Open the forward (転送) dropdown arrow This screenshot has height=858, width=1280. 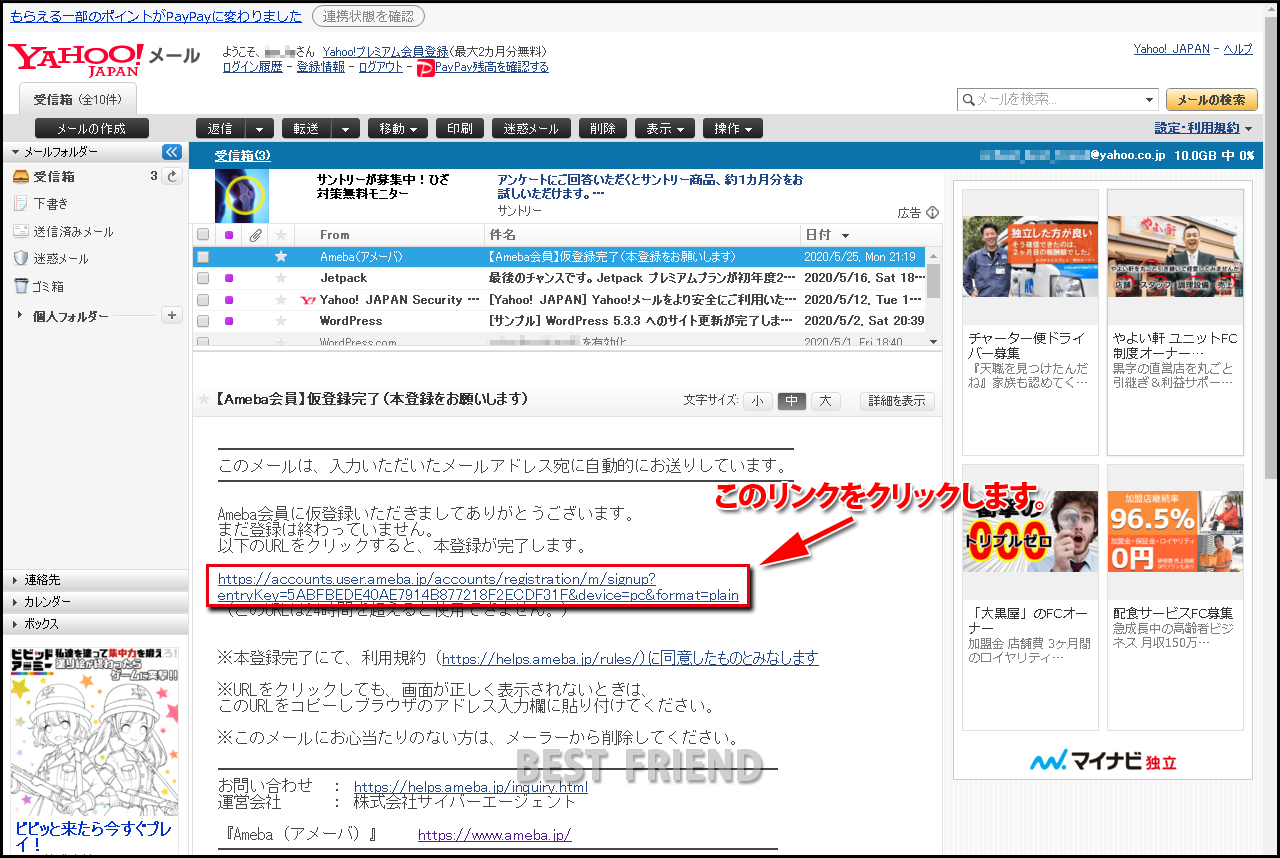[x=346, y=128]
